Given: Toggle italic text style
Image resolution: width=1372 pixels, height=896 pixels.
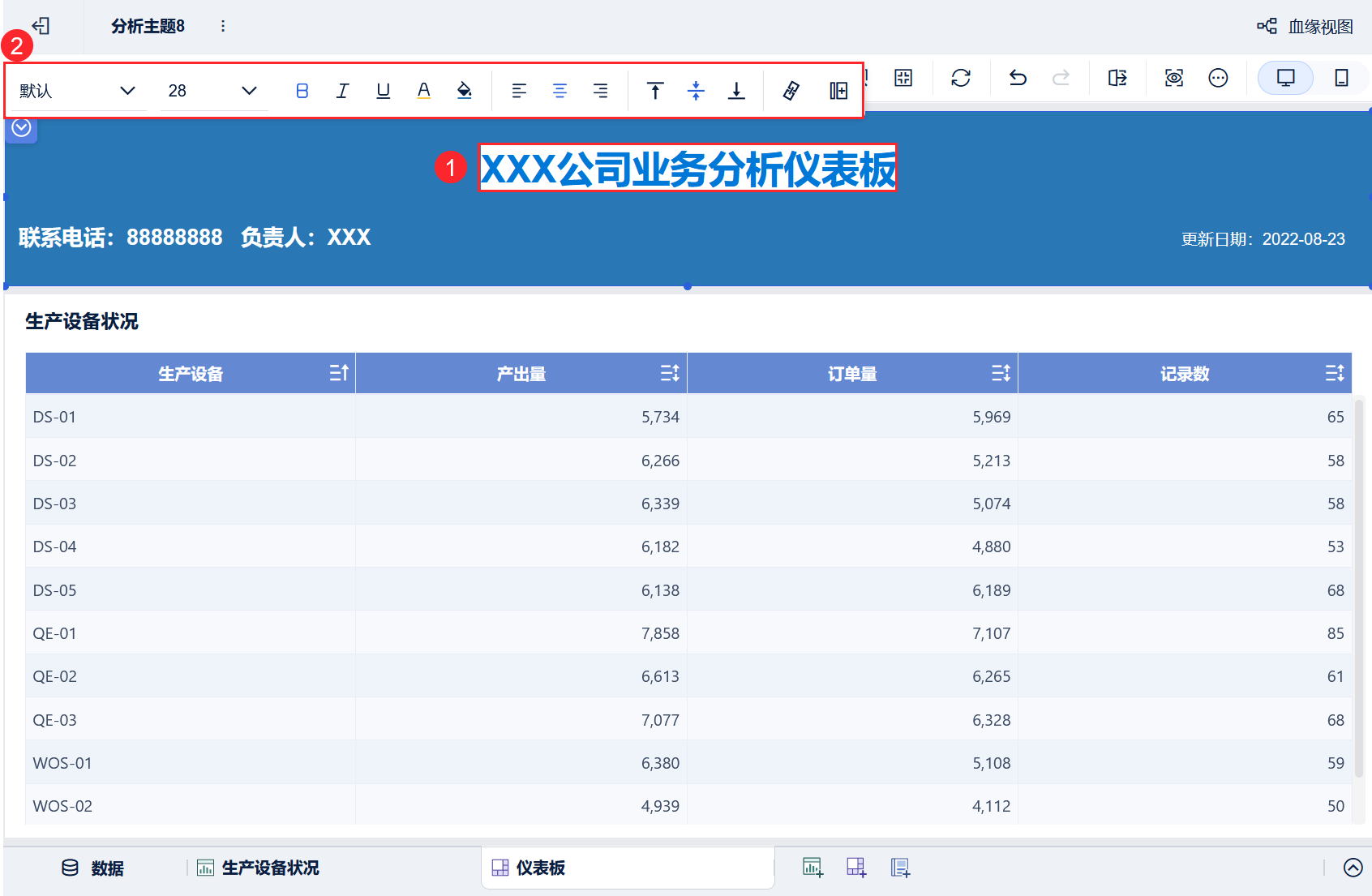Looking at the screenshot, I should coord(342,91).
